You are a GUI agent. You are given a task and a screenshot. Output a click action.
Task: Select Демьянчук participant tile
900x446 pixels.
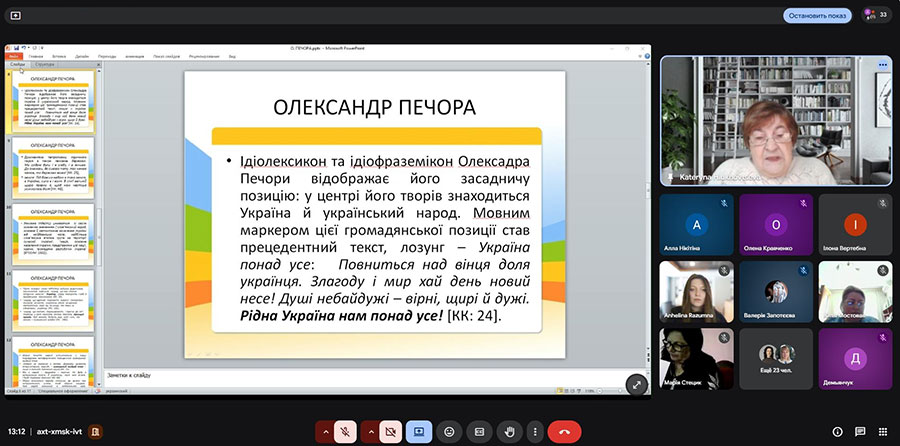pos(855,359)
